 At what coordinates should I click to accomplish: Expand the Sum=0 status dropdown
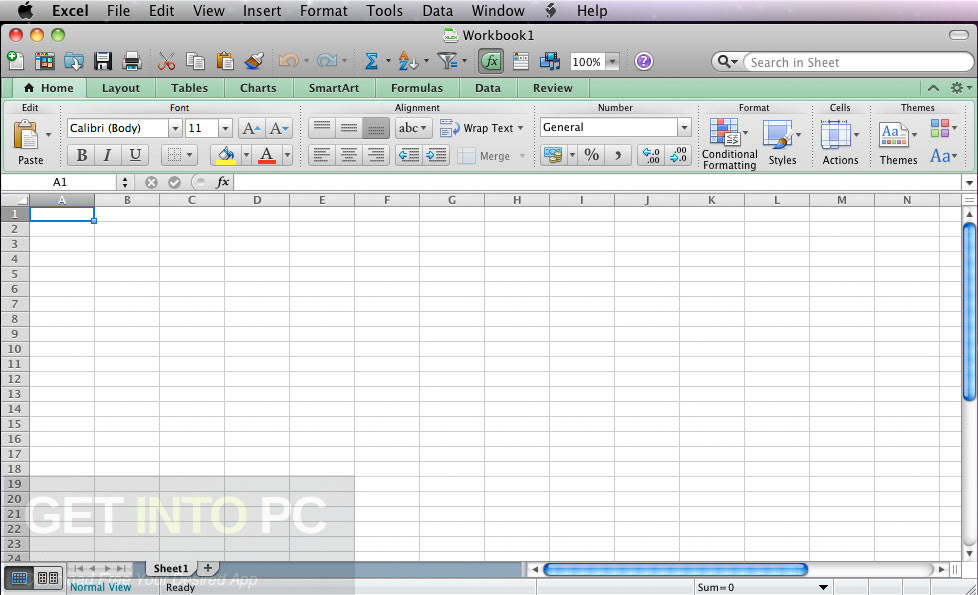point(823,588)
